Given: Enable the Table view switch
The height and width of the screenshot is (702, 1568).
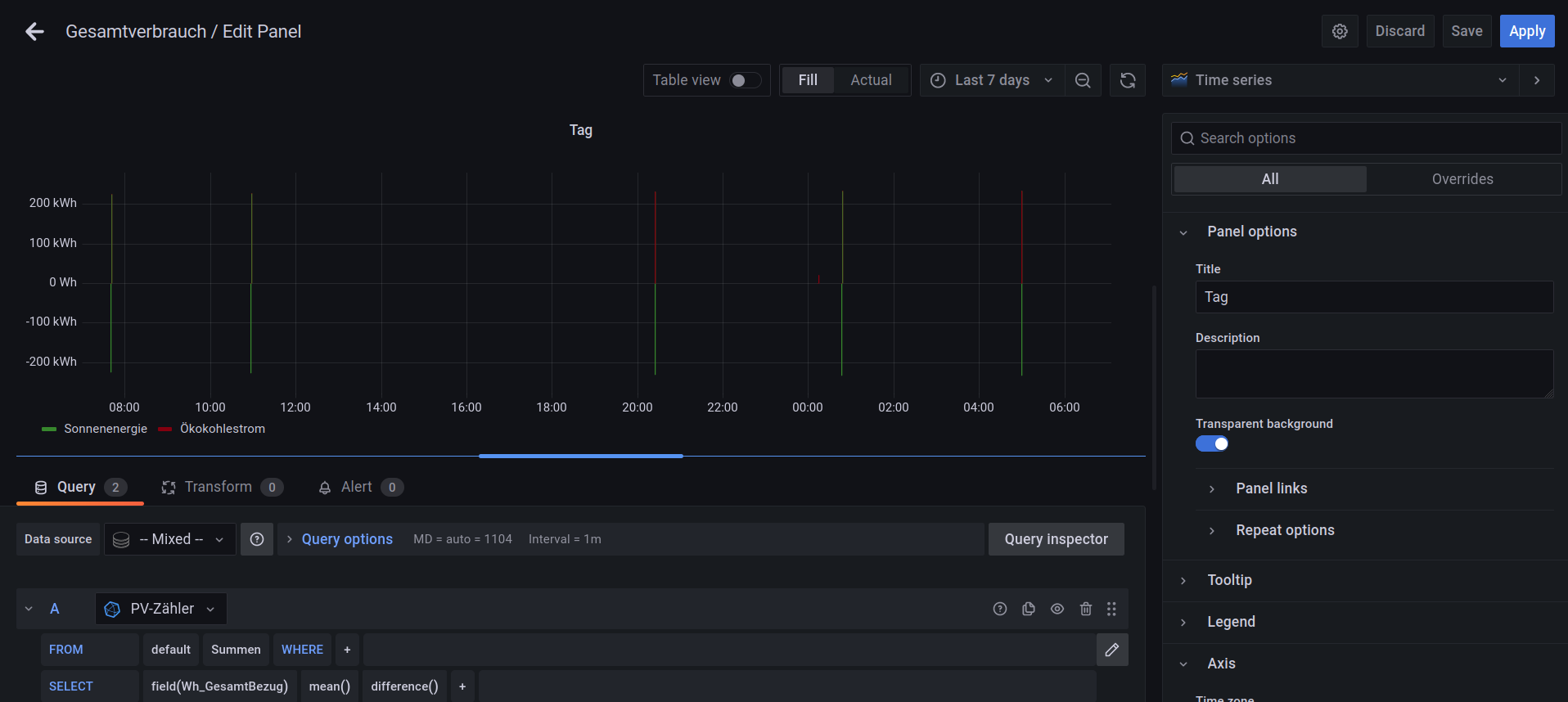Looking at the screenshot, I should coord(745,80).
